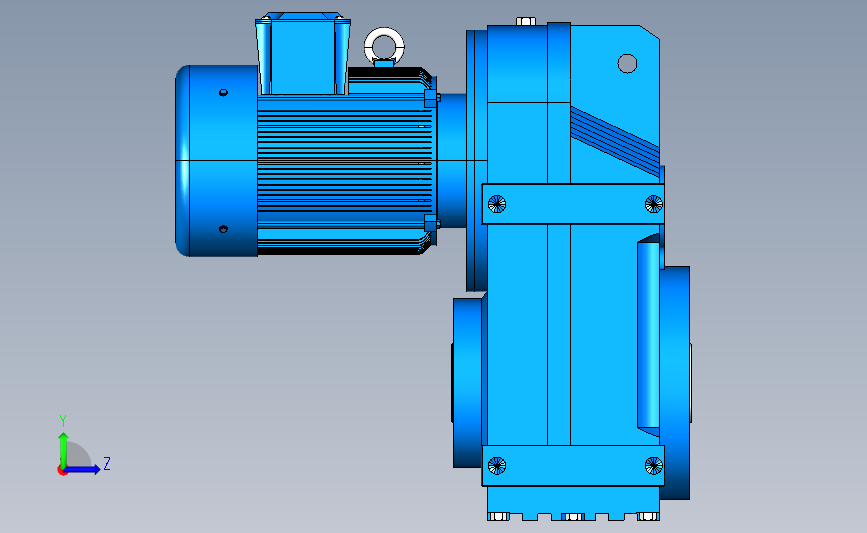Select the right output shaft flange of gearbox

click(675, 383)
